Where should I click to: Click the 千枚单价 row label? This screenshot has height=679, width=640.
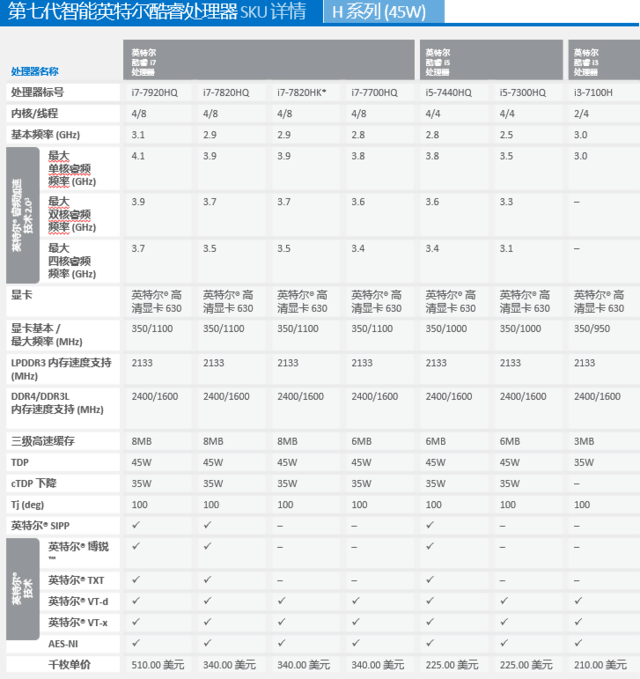click(69, 665)
